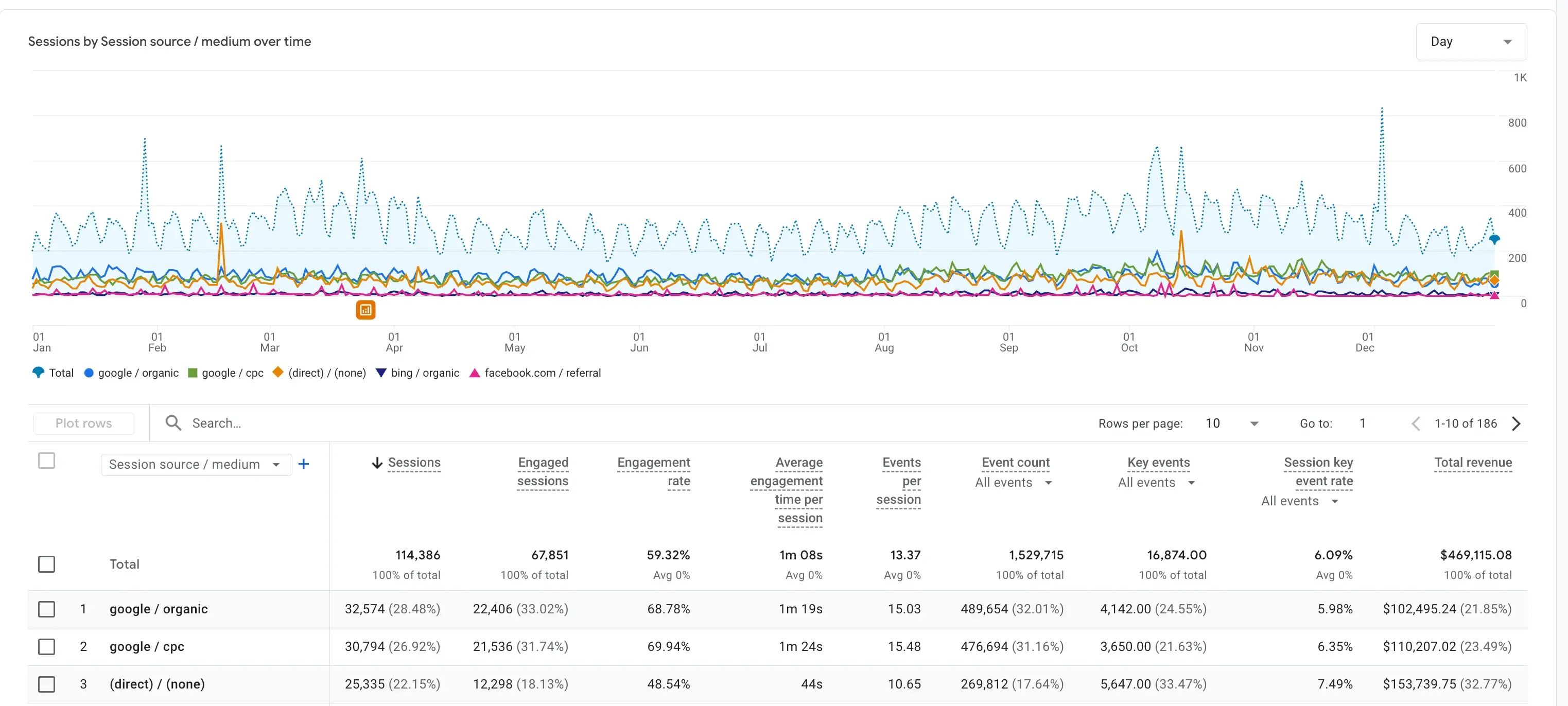
Task: Click the (direct) / (none) legend diamond
Action: click(x=278, y=373)
